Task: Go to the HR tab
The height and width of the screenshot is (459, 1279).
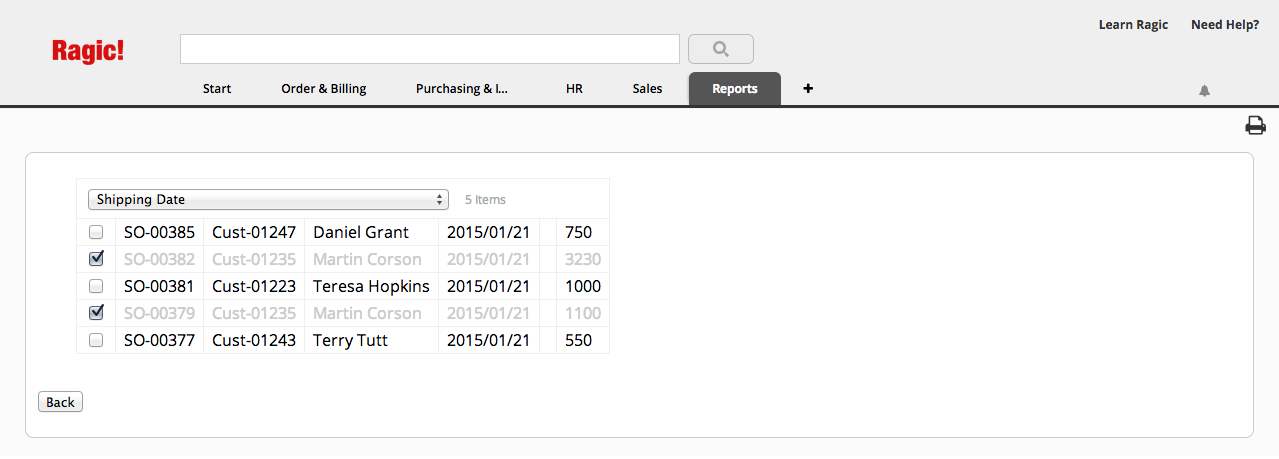Action: point(574,88)
